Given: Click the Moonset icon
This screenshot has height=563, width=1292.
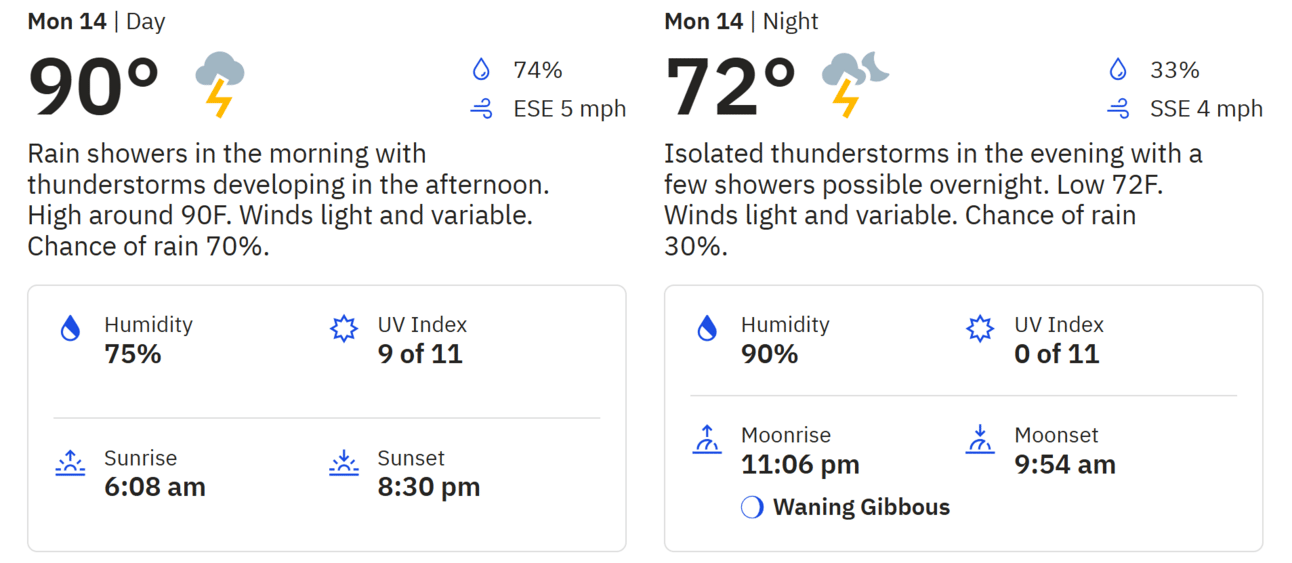Looking at the screenshot, I should (980, 439).
